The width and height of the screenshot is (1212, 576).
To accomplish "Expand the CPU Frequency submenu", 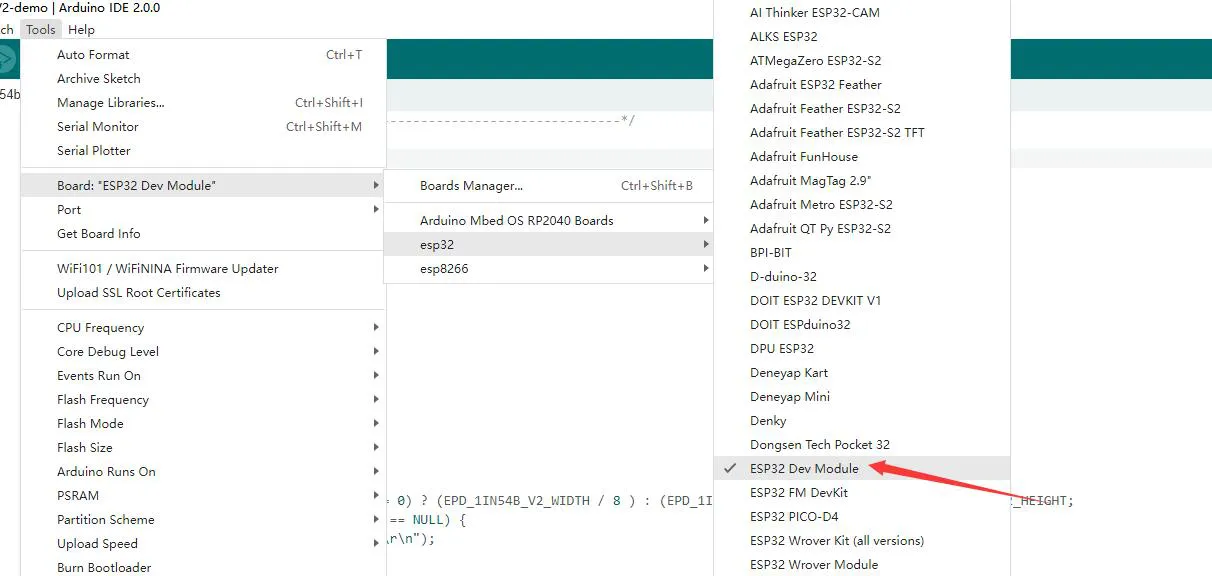I will pos(203,328).
